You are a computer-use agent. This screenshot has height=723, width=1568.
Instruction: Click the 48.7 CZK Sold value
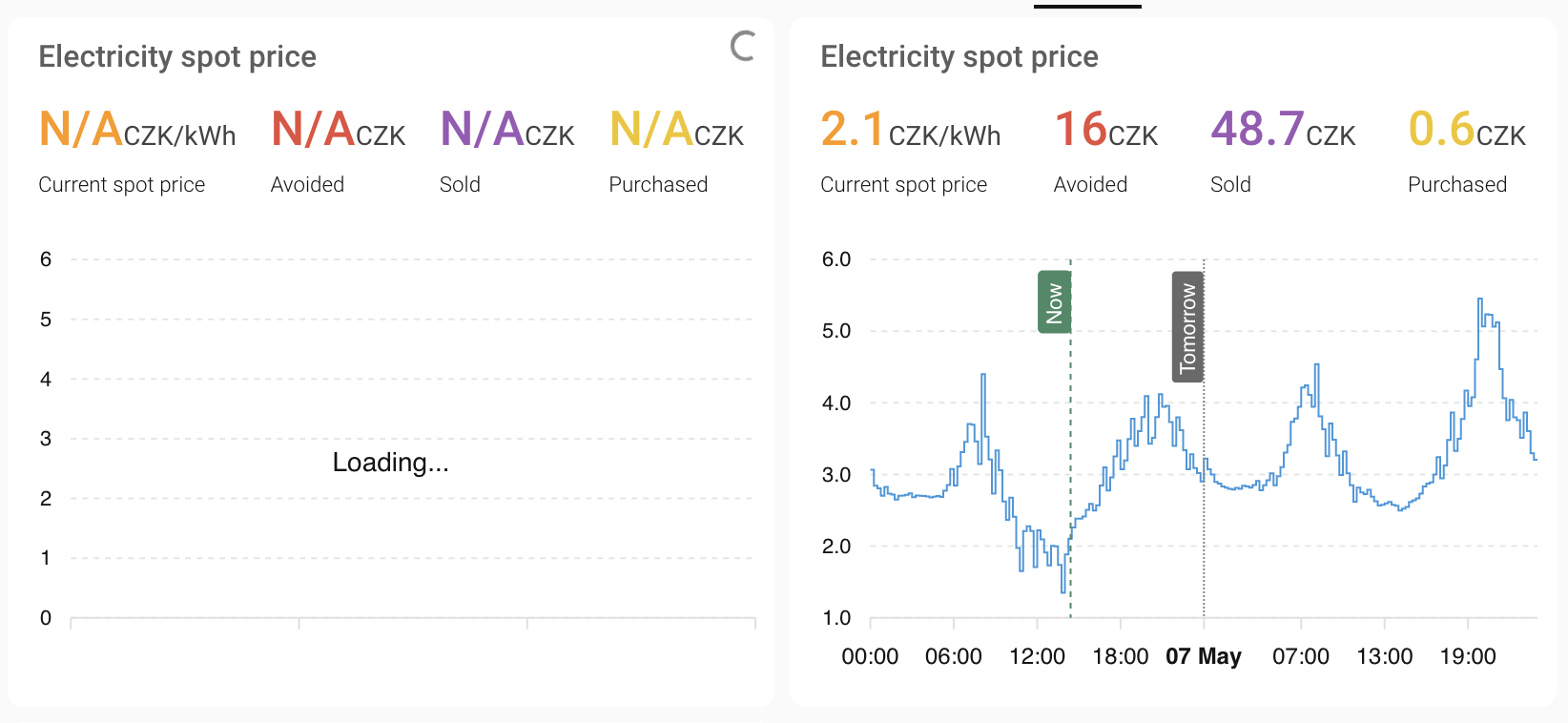pyautogui.click(x=1283, y=130)
